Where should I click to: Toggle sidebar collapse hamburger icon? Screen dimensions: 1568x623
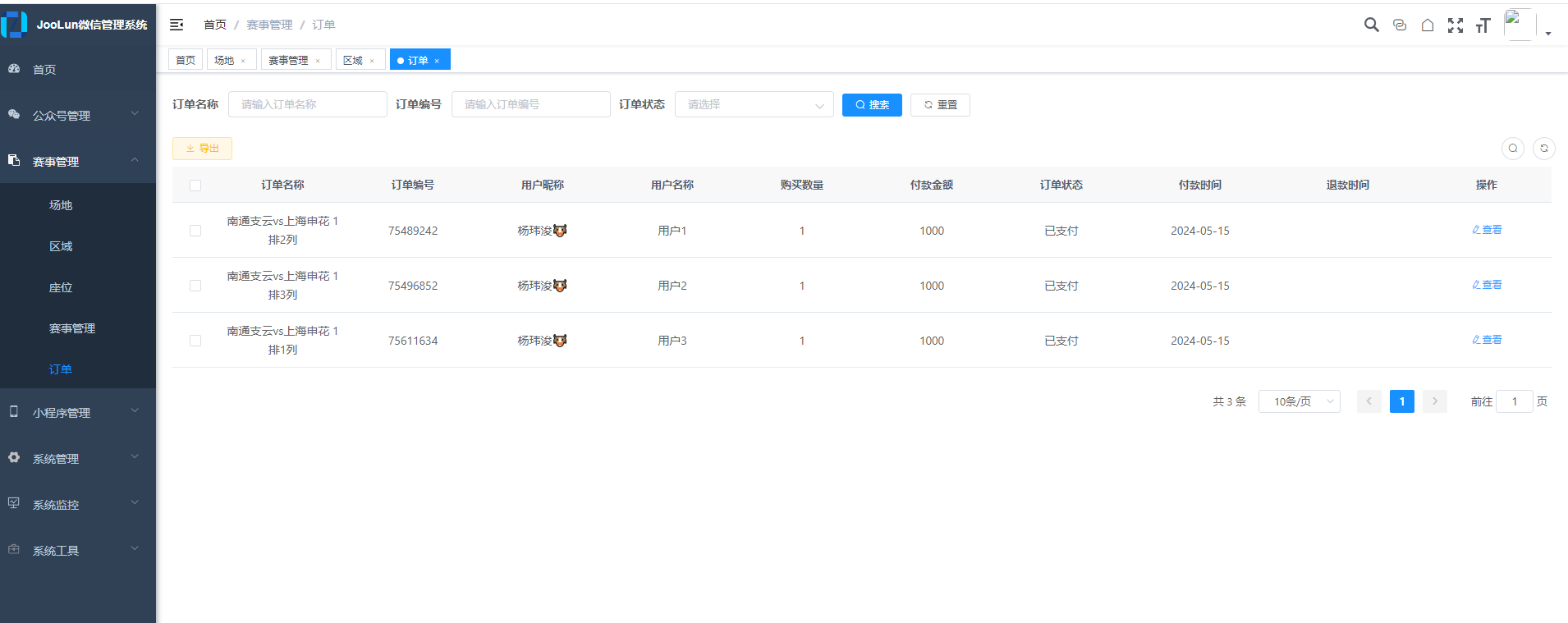177,25
